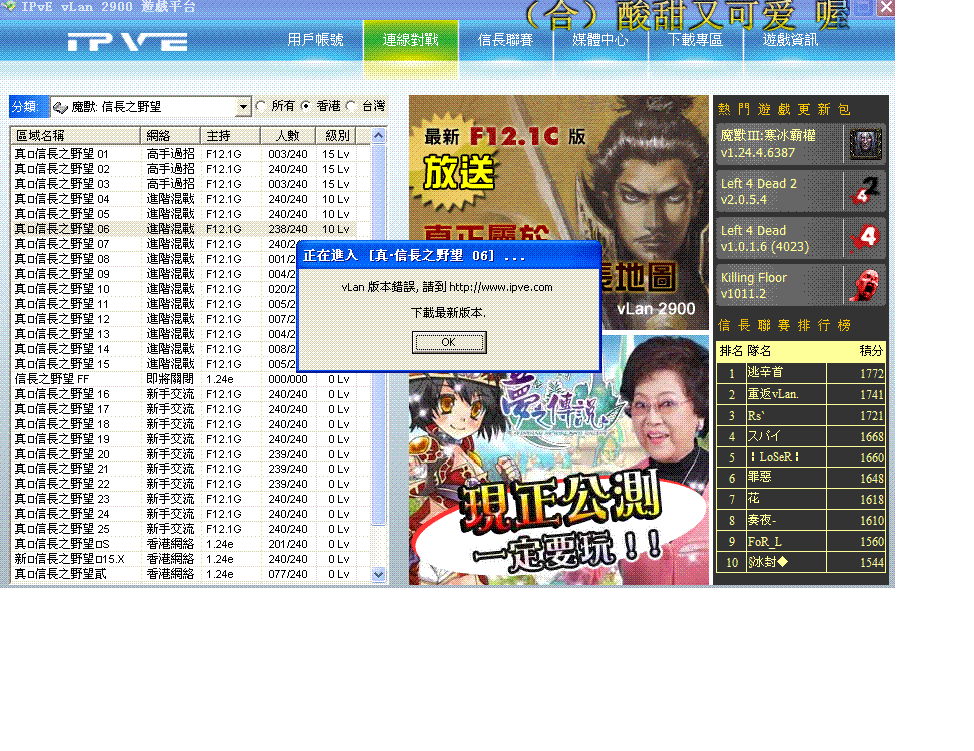The width and height of the screenshot is (974, 751).
Task: Select the 香港 region radio button
Action: tap(306, 106)
